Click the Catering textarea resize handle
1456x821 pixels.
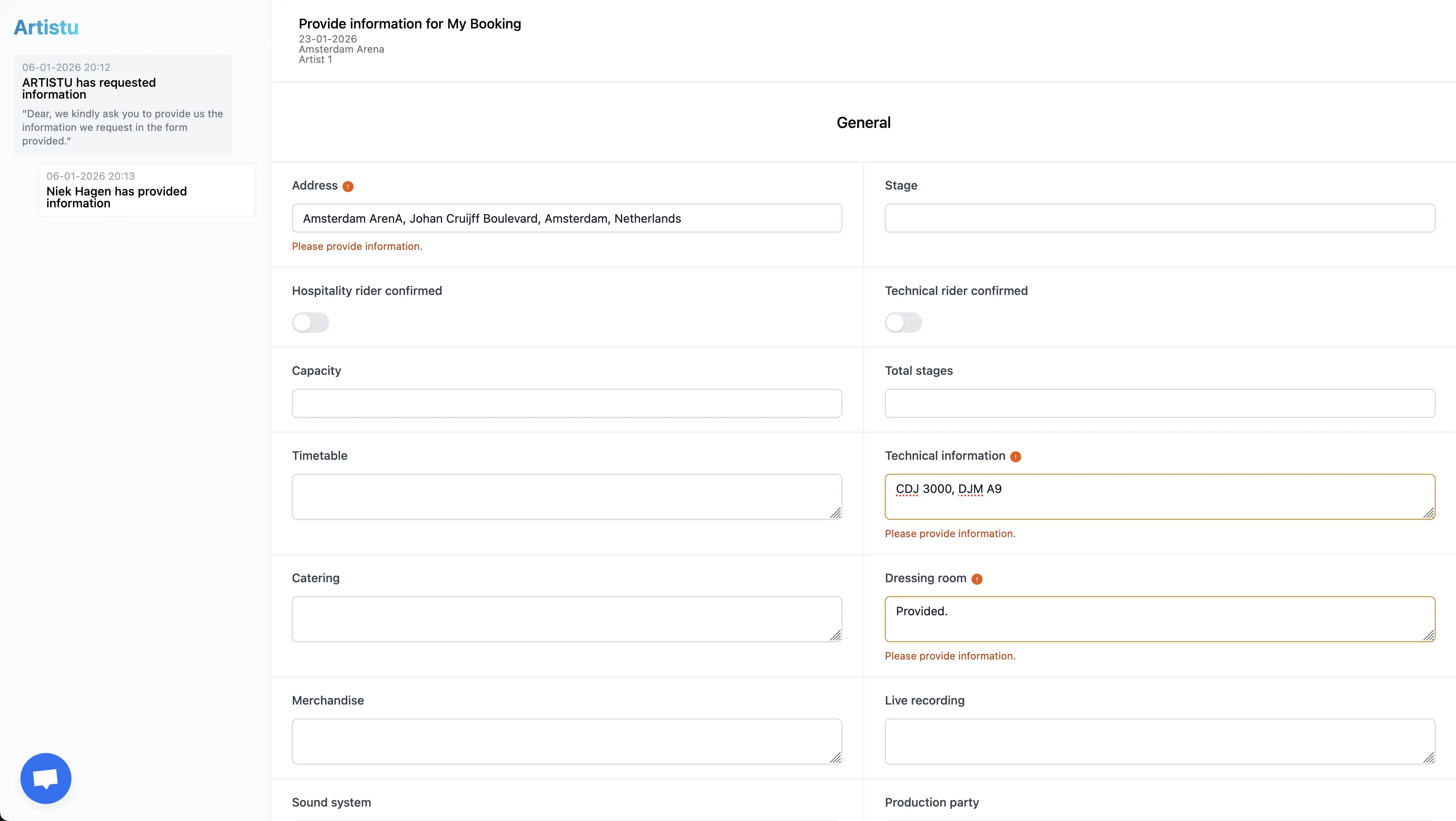(836, 635)
